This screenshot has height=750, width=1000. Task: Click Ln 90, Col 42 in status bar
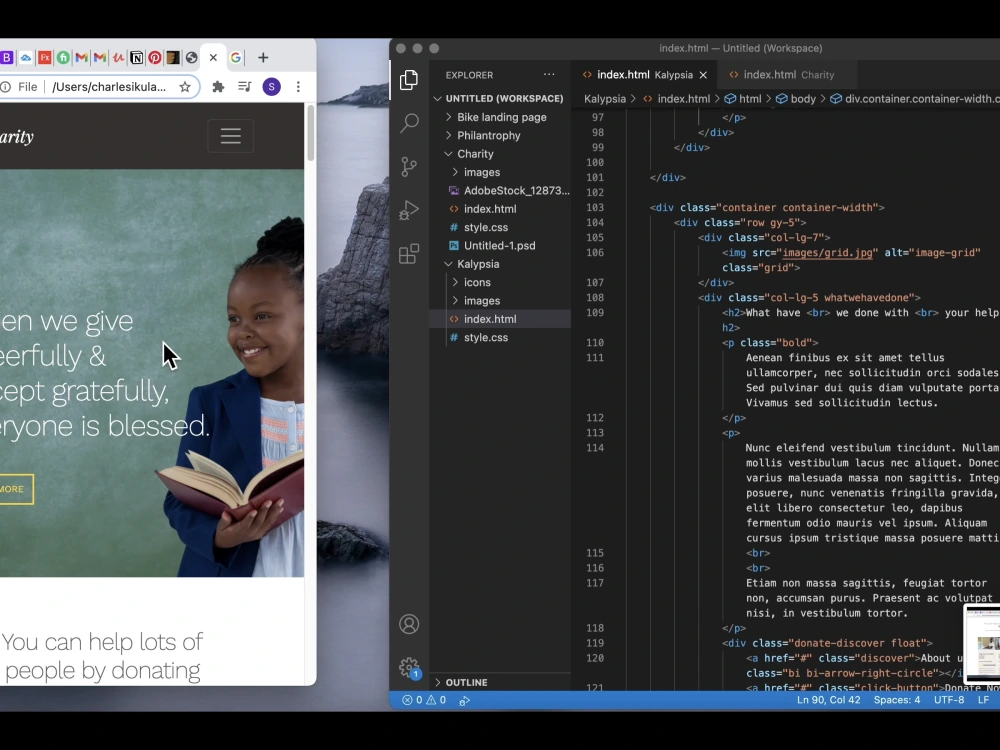[828, 700]
